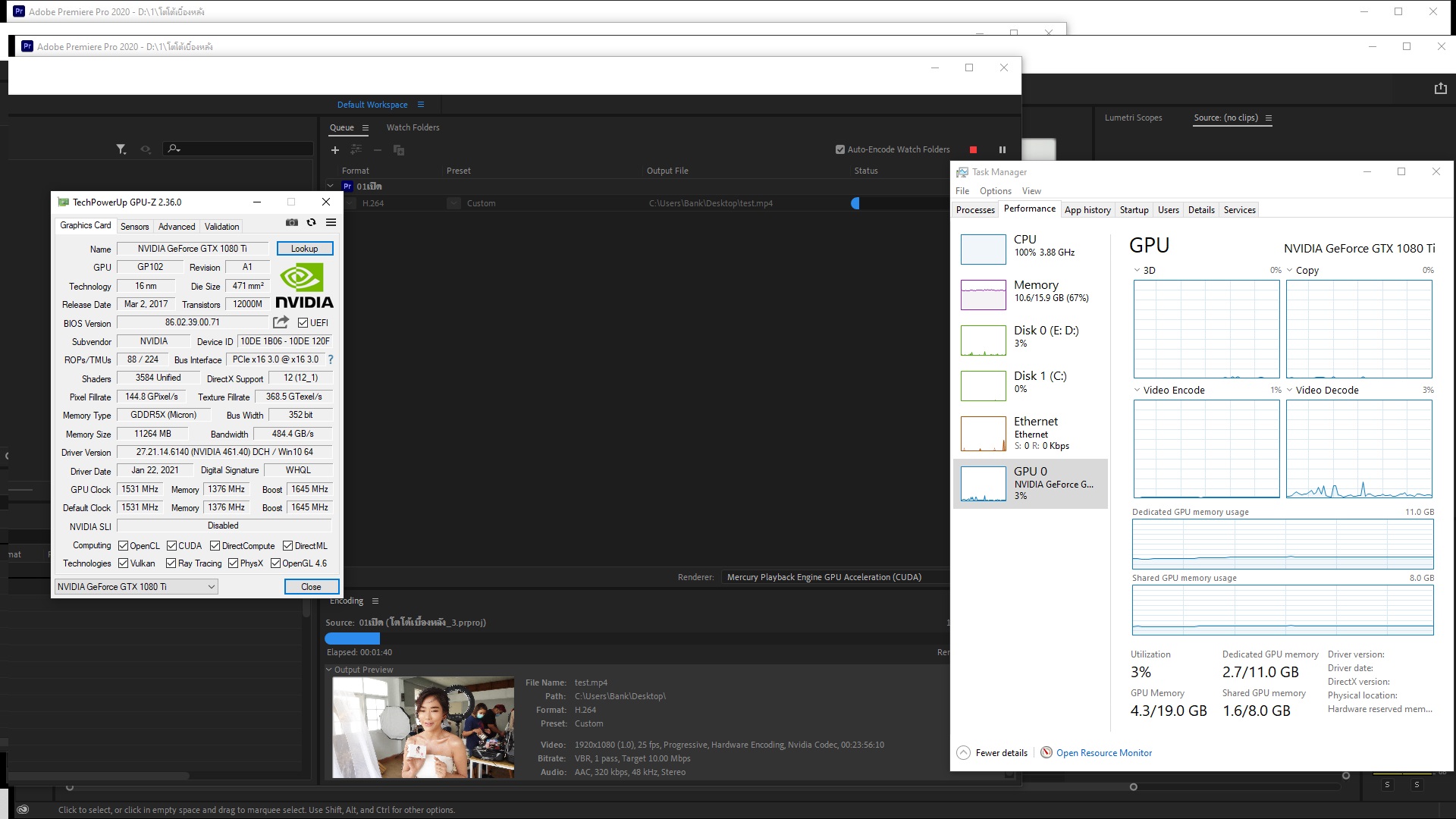Click the Fewer details chevron icon
Image resolution: width=1456 pixels, height=819 pixels.
[x=963, y=752]
